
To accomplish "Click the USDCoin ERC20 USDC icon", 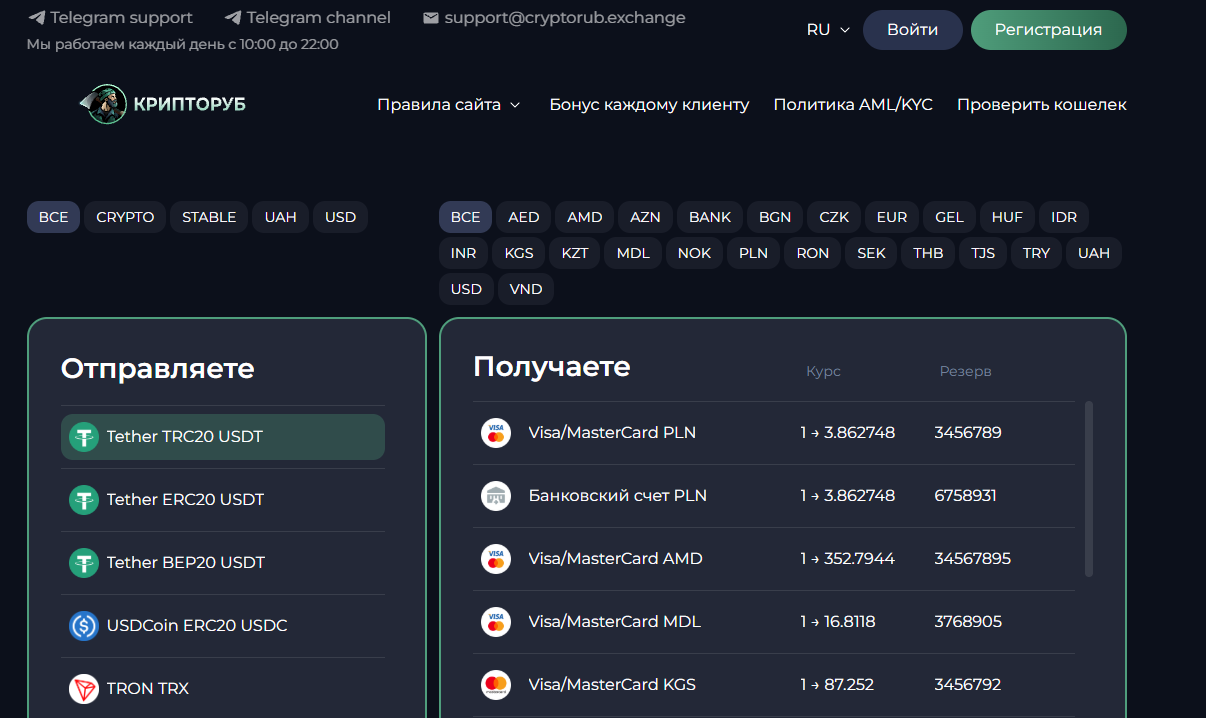I will coord(84,625).
